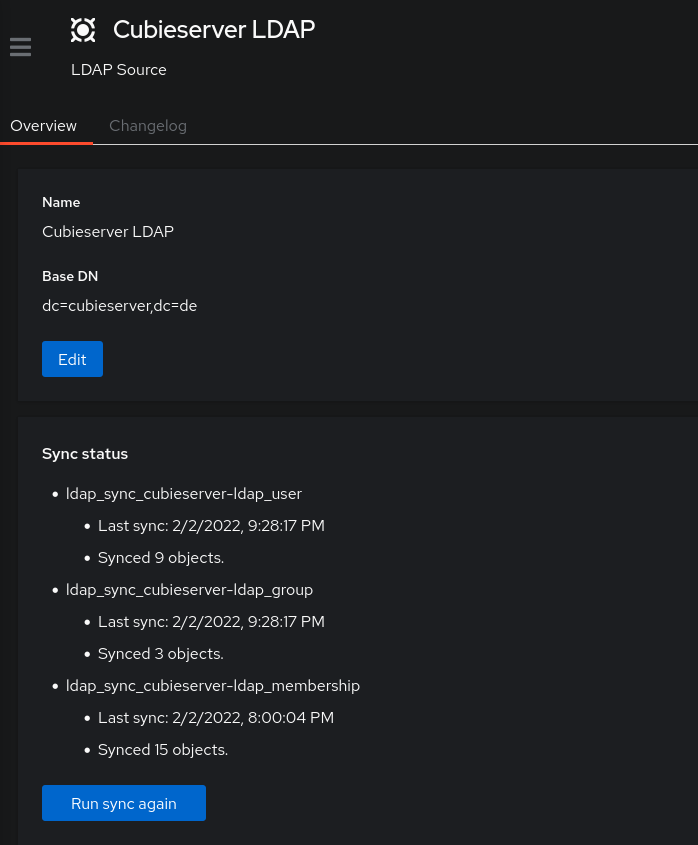Open the hamburger sidebar menu
The image size is (698, 845).
pos(20,47)
